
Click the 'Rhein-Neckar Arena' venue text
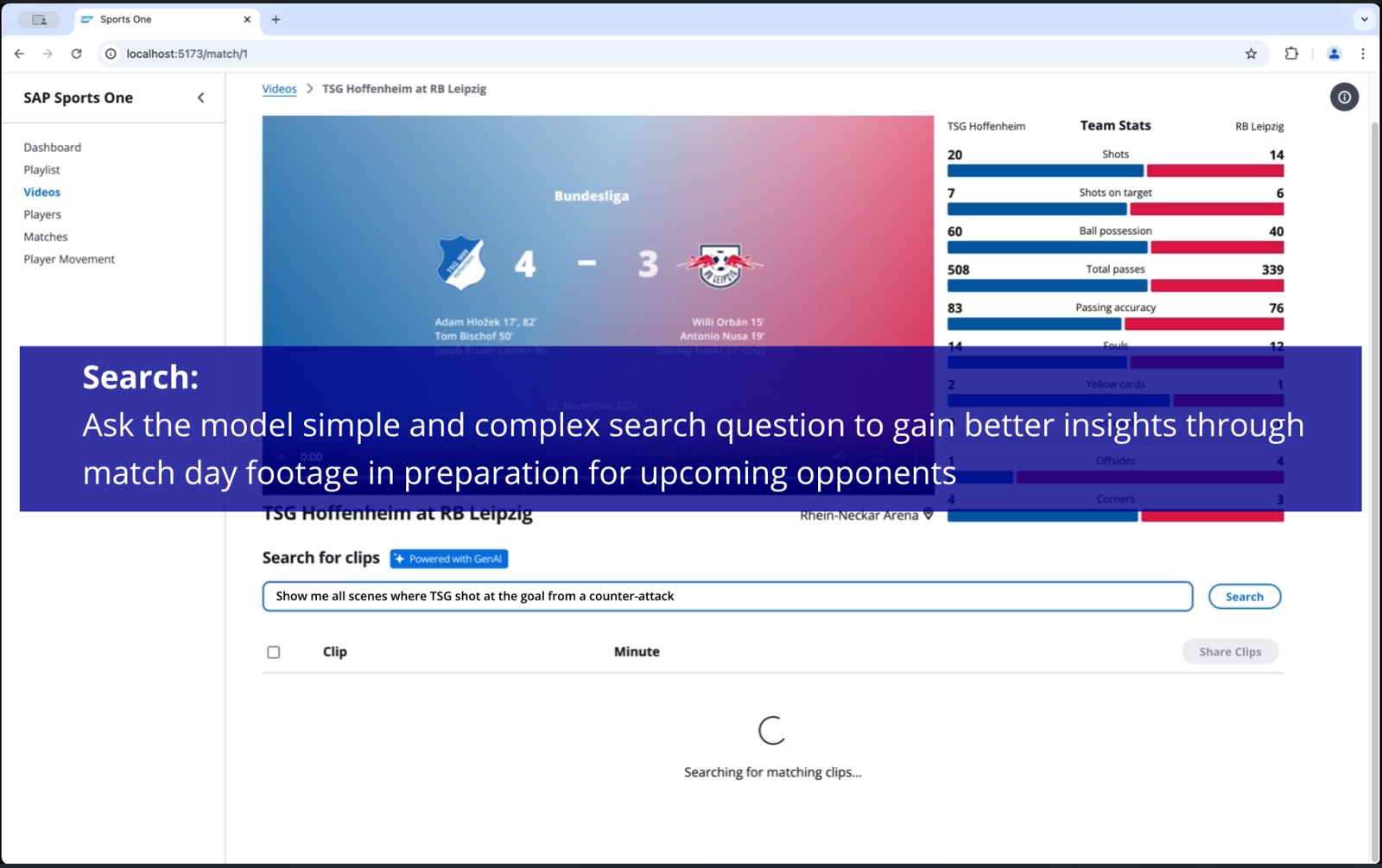[x=859, y=516]
